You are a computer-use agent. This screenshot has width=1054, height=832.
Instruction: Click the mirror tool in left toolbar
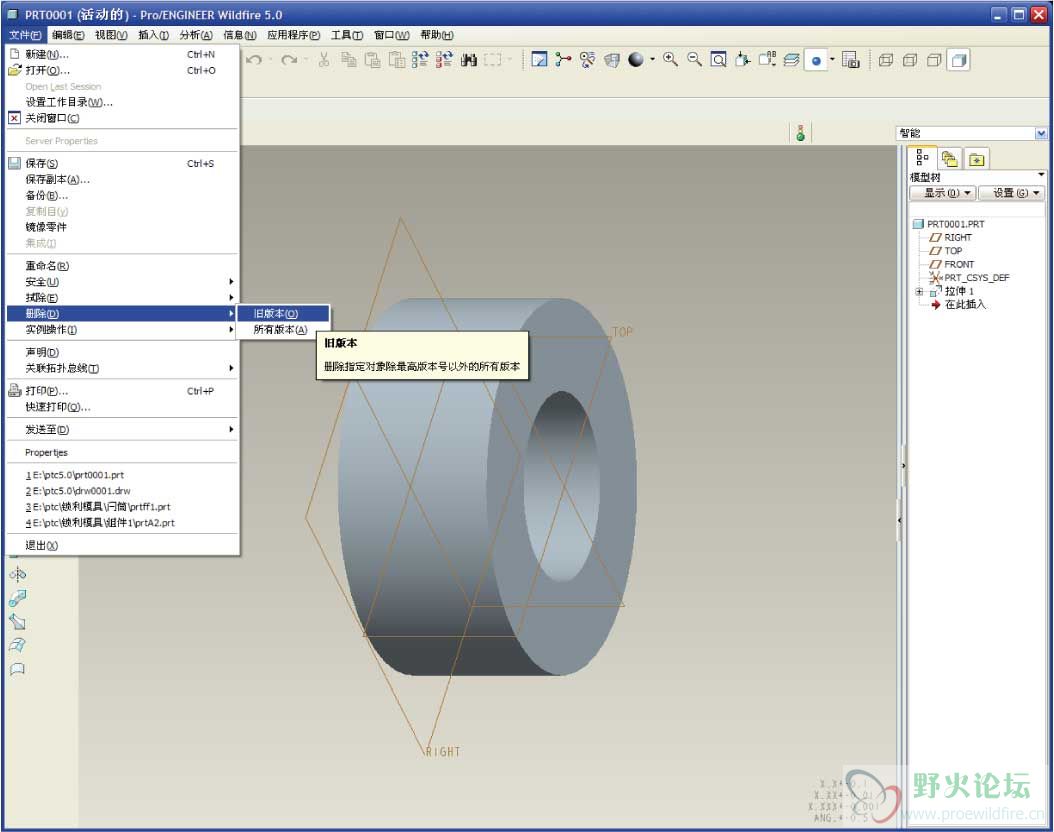[x=17, y=575]
